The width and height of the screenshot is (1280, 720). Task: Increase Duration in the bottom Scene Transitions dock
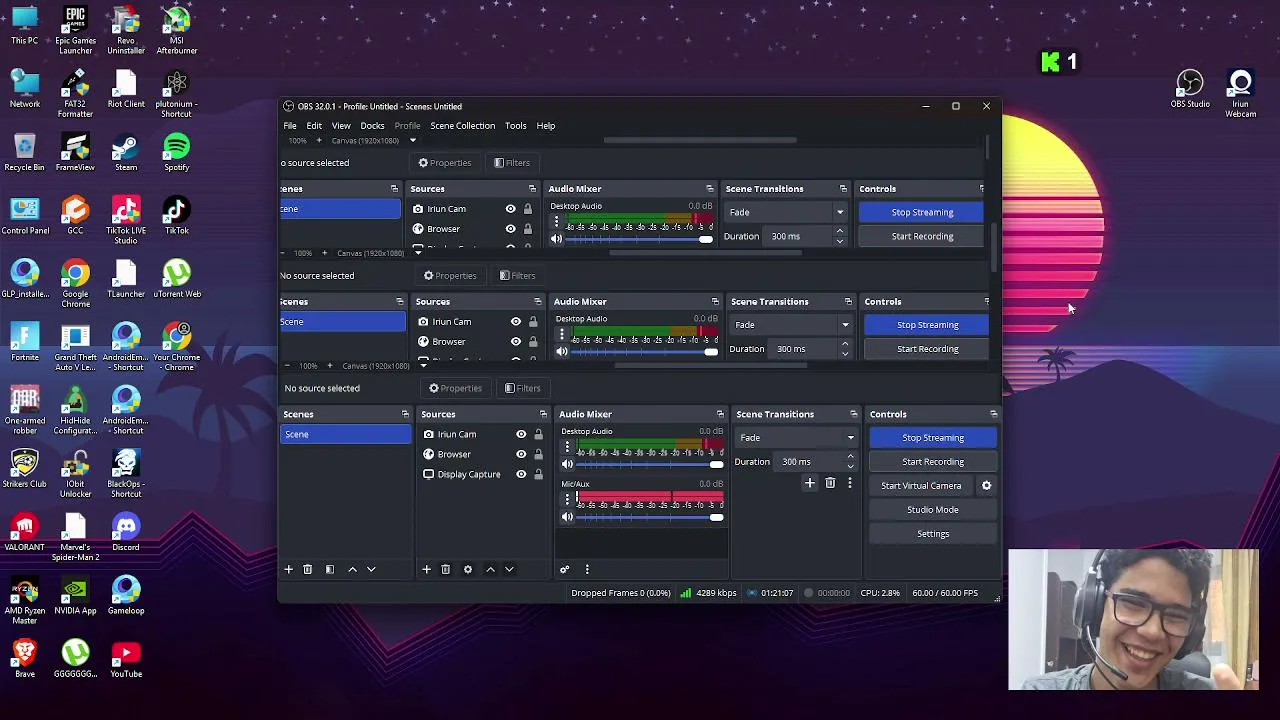pos(850,457)
